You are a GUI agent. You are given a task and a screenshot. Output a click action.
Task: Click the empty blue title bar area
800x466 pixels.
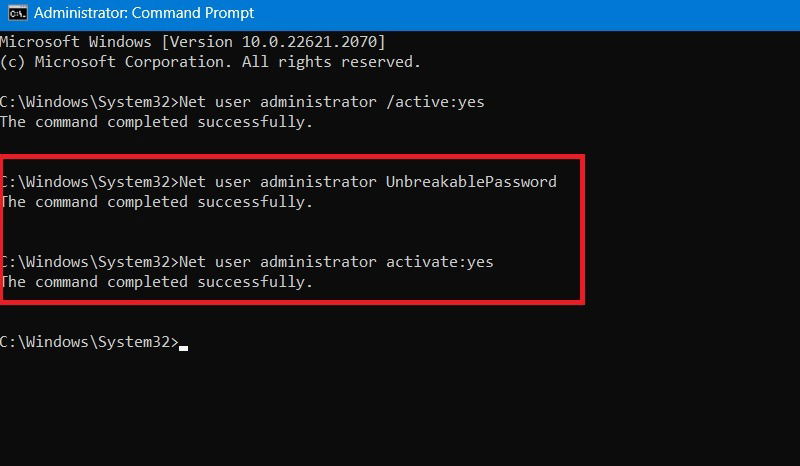pos(526,14)
